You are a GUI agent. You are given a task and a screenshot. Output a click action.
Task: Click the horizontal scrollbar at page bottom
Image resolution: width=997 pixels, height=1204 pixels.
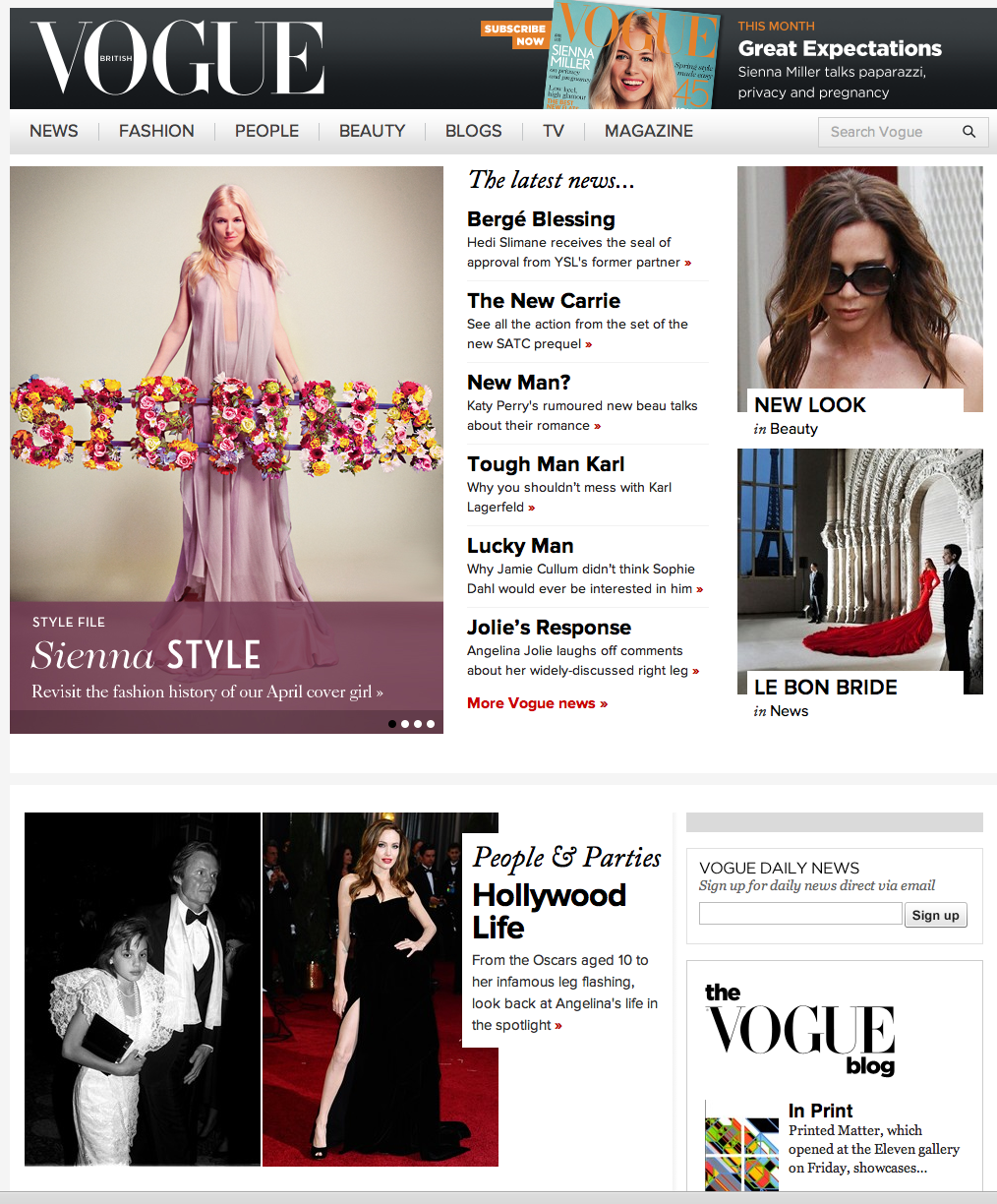click(x=498, y=1198)
